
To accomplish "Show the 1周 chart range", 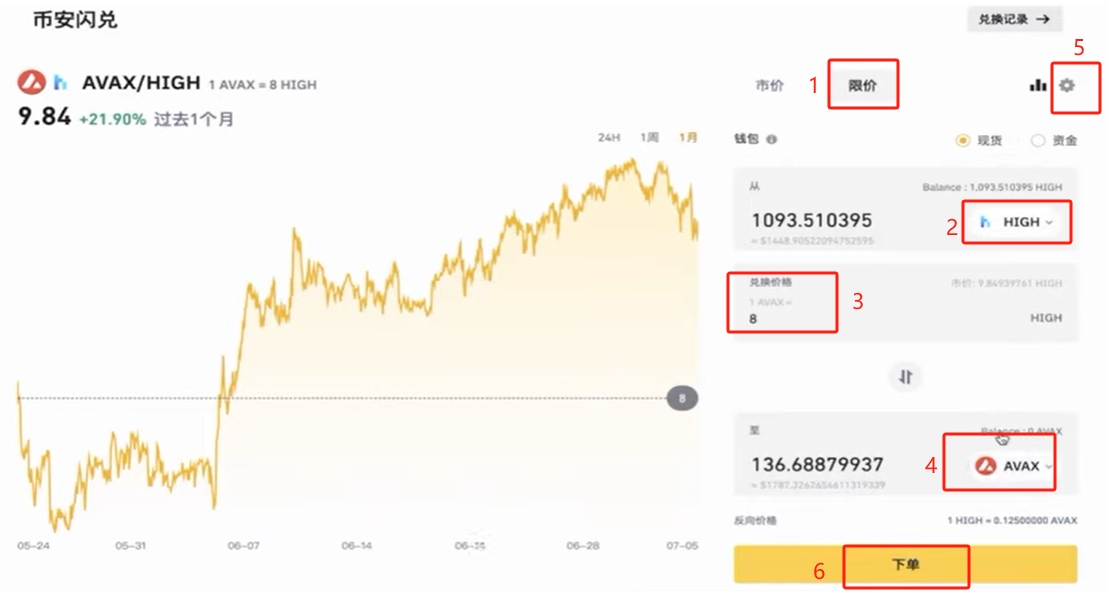I will (x=649, y=137).
